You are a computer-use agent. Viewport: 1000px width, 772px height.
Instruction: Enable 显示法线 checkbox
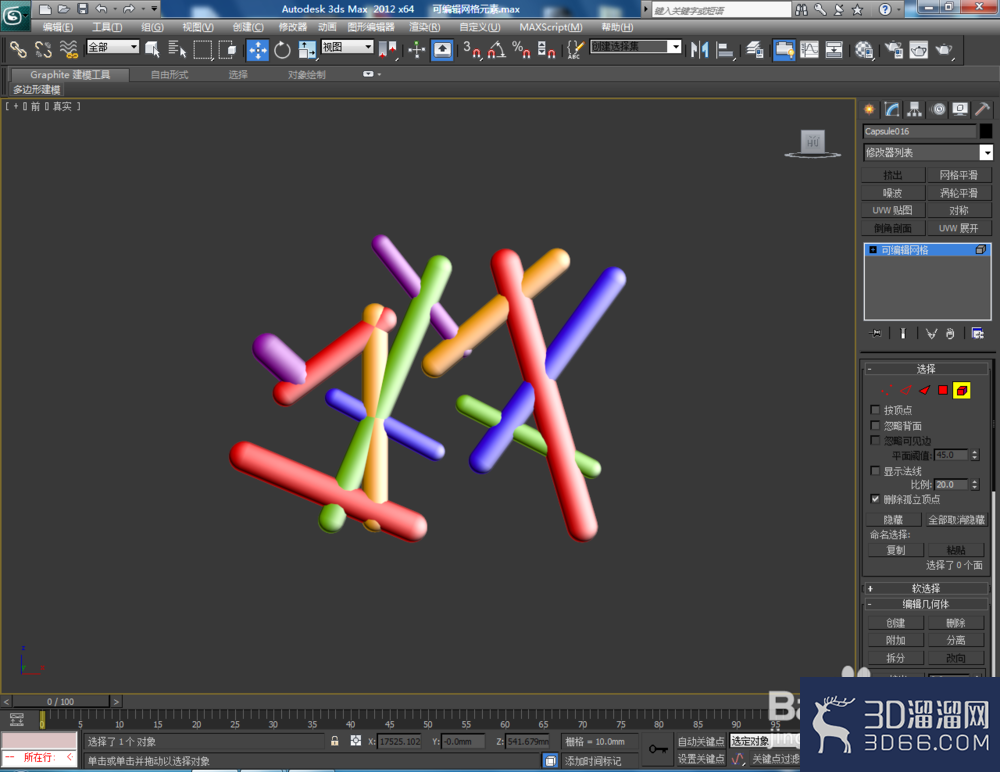(875, 470)
